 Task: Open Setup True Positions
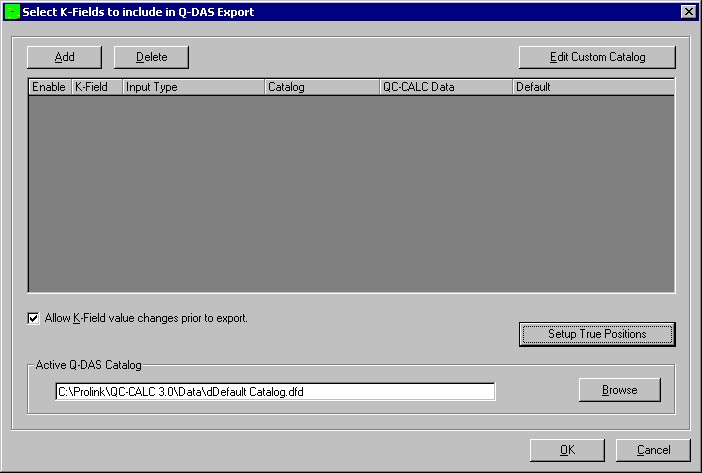pos(597,334)
